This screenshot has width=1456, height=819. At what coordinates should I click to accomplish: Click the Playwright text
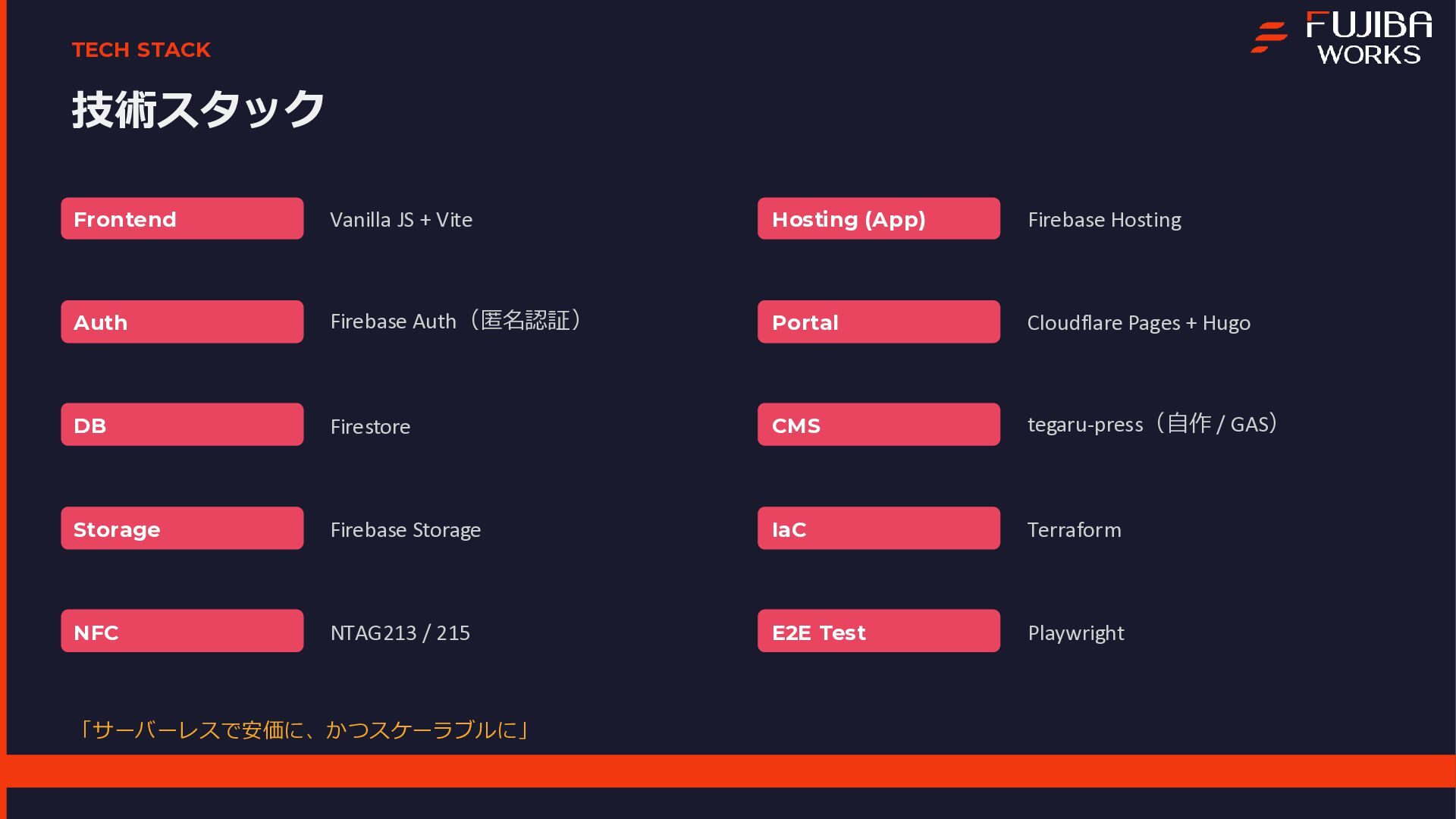(x=1075, y=633)
